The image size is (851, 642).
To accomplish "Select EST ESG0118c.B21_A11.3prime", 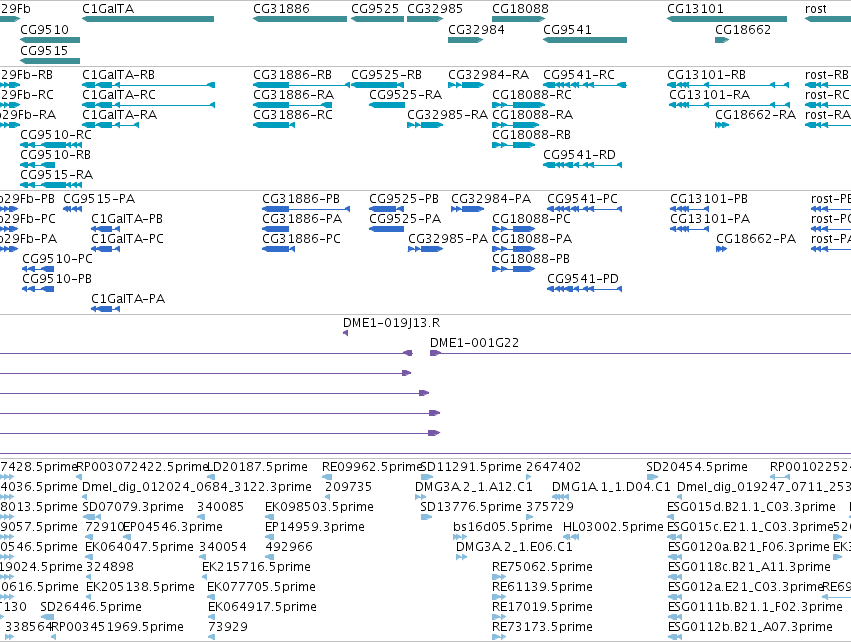I will point(749,567).
